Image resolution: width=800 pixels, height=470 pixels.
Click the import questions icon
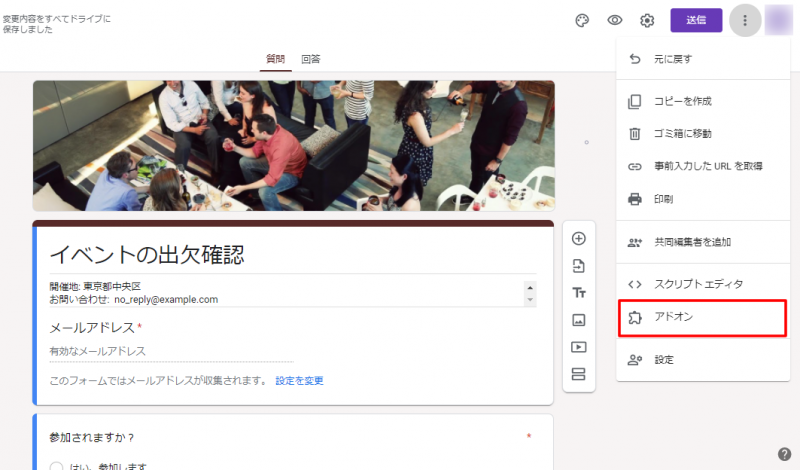click(578, 266)
